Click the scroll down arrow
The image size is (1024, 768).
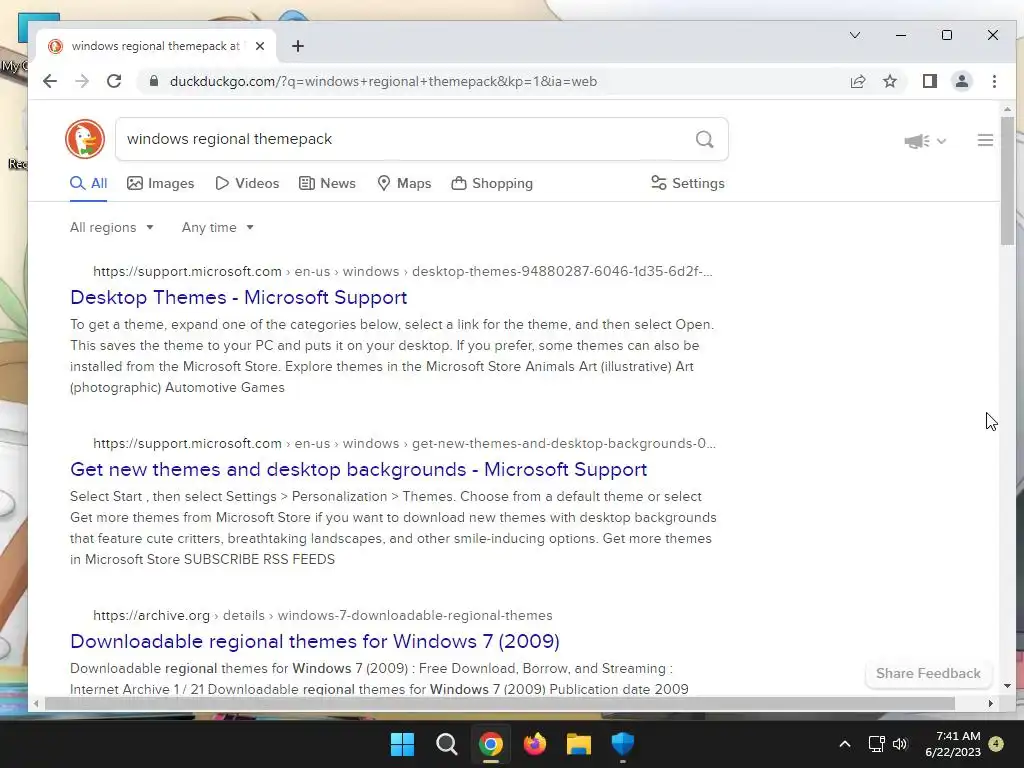[x=1007, y=686]
